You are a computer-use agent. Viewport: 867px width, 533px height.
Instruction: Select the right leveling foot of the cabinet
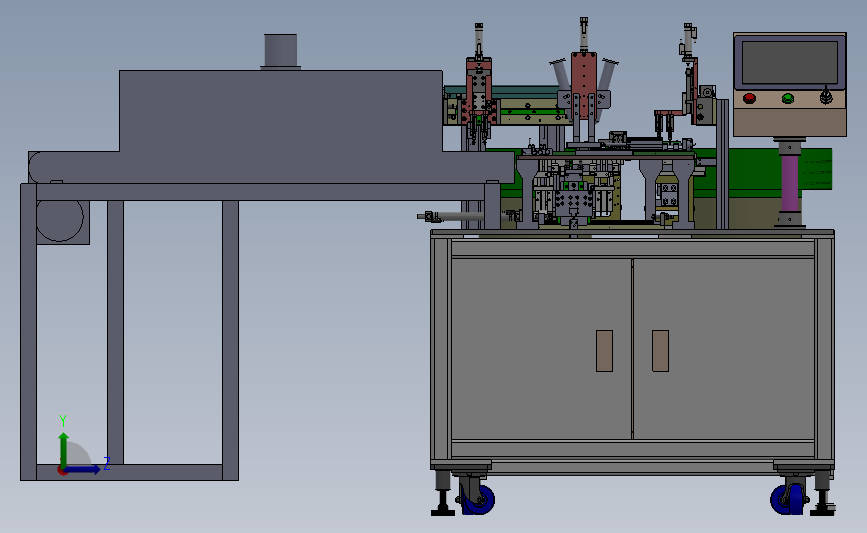click(824, 493)
